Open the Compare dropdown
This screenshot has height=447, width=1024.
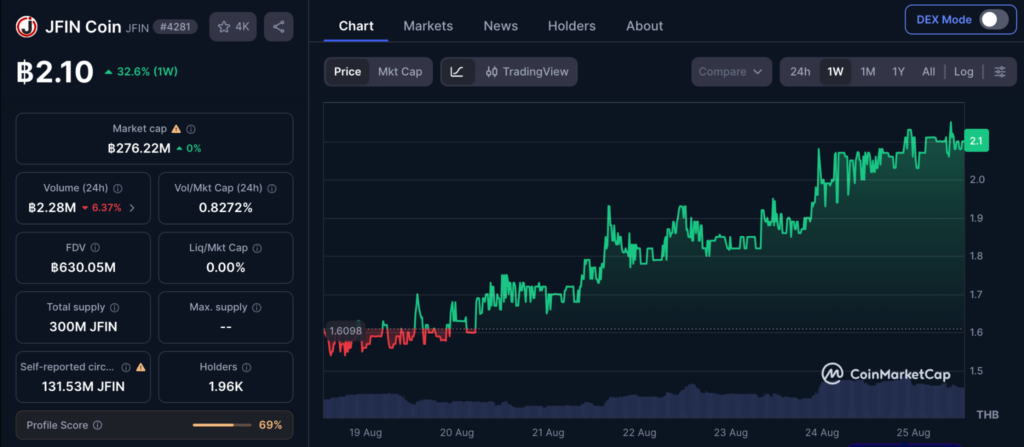(731, 72)
